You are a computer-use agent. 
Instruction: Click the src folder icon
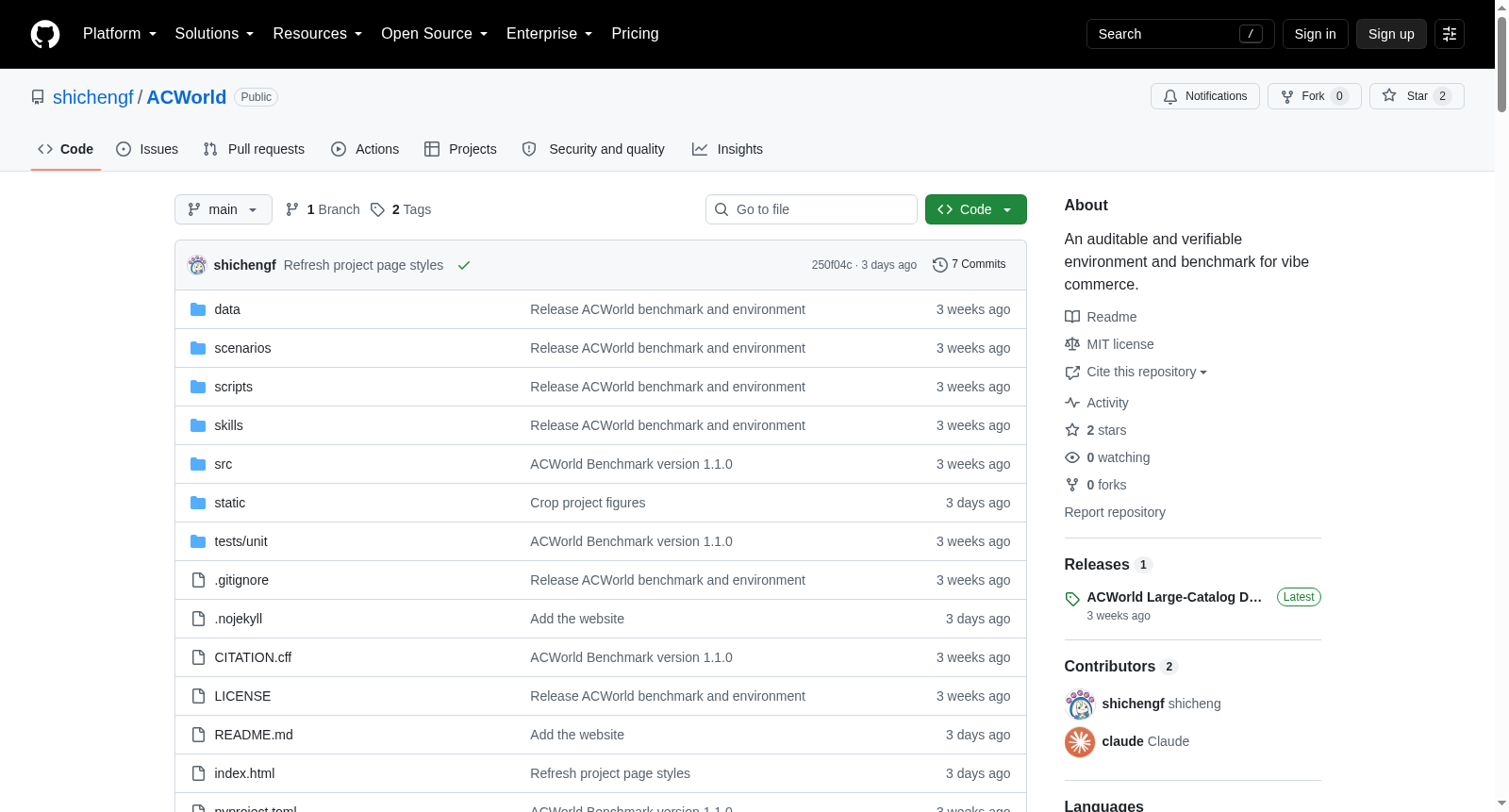coord(198,464)
